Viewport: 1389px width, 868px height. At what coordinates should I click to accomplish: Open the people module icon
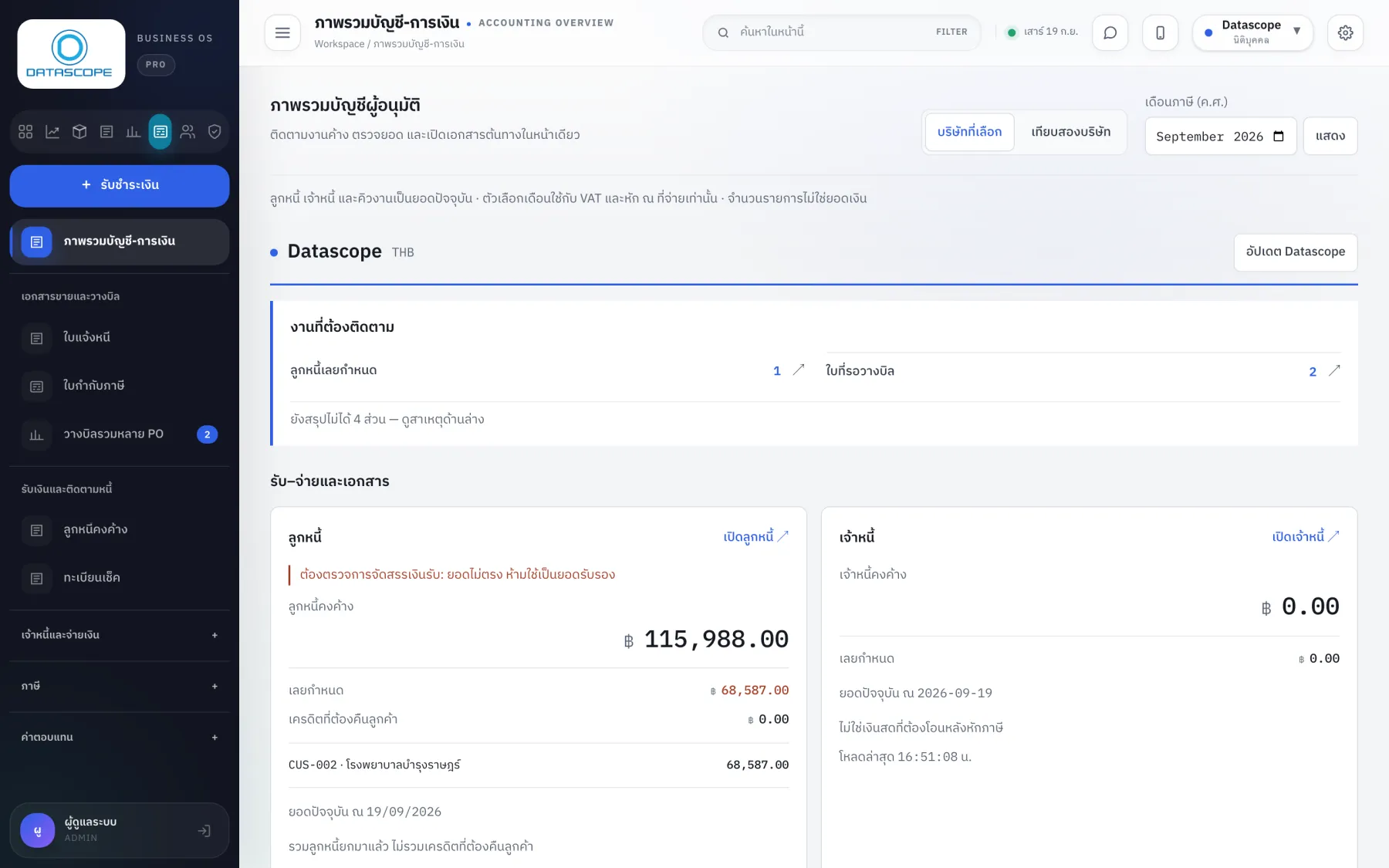(188, 132)
